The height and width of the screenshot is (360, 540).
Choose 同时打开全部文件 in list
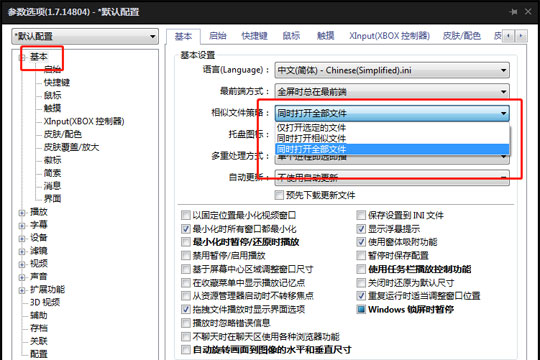pos(392,149)
